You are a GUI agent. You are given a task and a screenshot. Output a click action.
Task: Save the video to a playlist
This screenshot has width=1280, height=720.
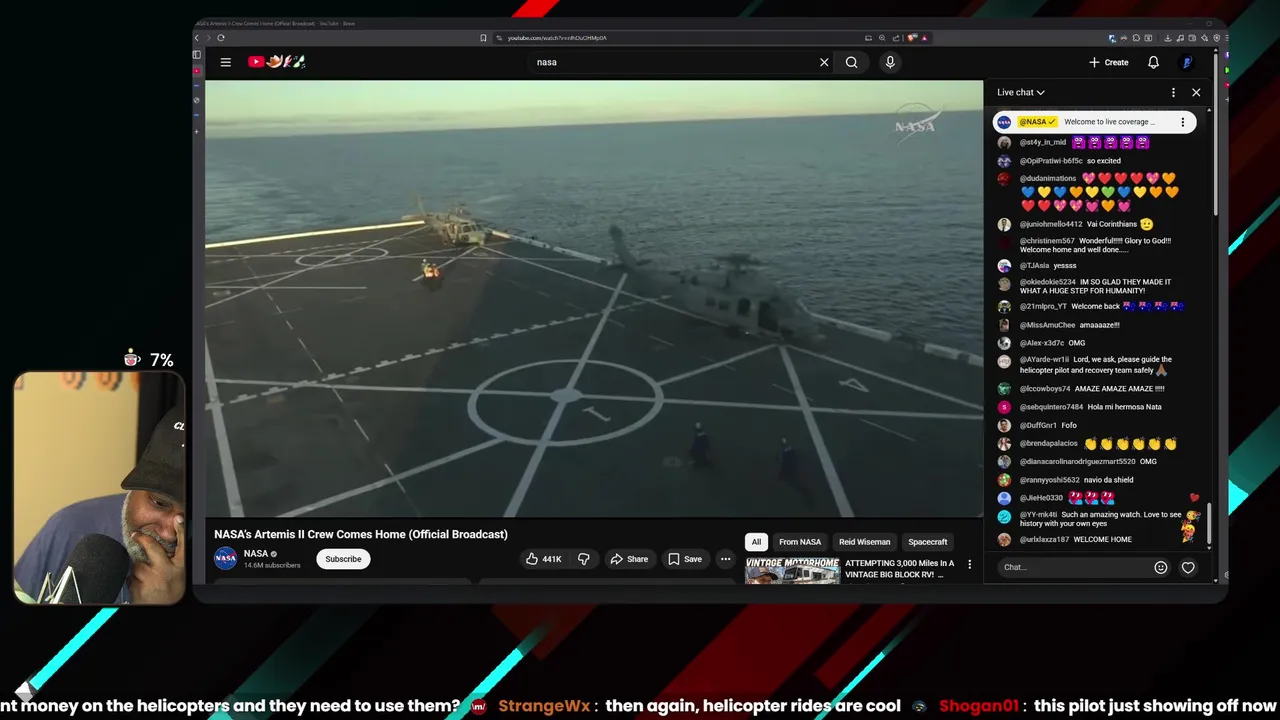685,559
